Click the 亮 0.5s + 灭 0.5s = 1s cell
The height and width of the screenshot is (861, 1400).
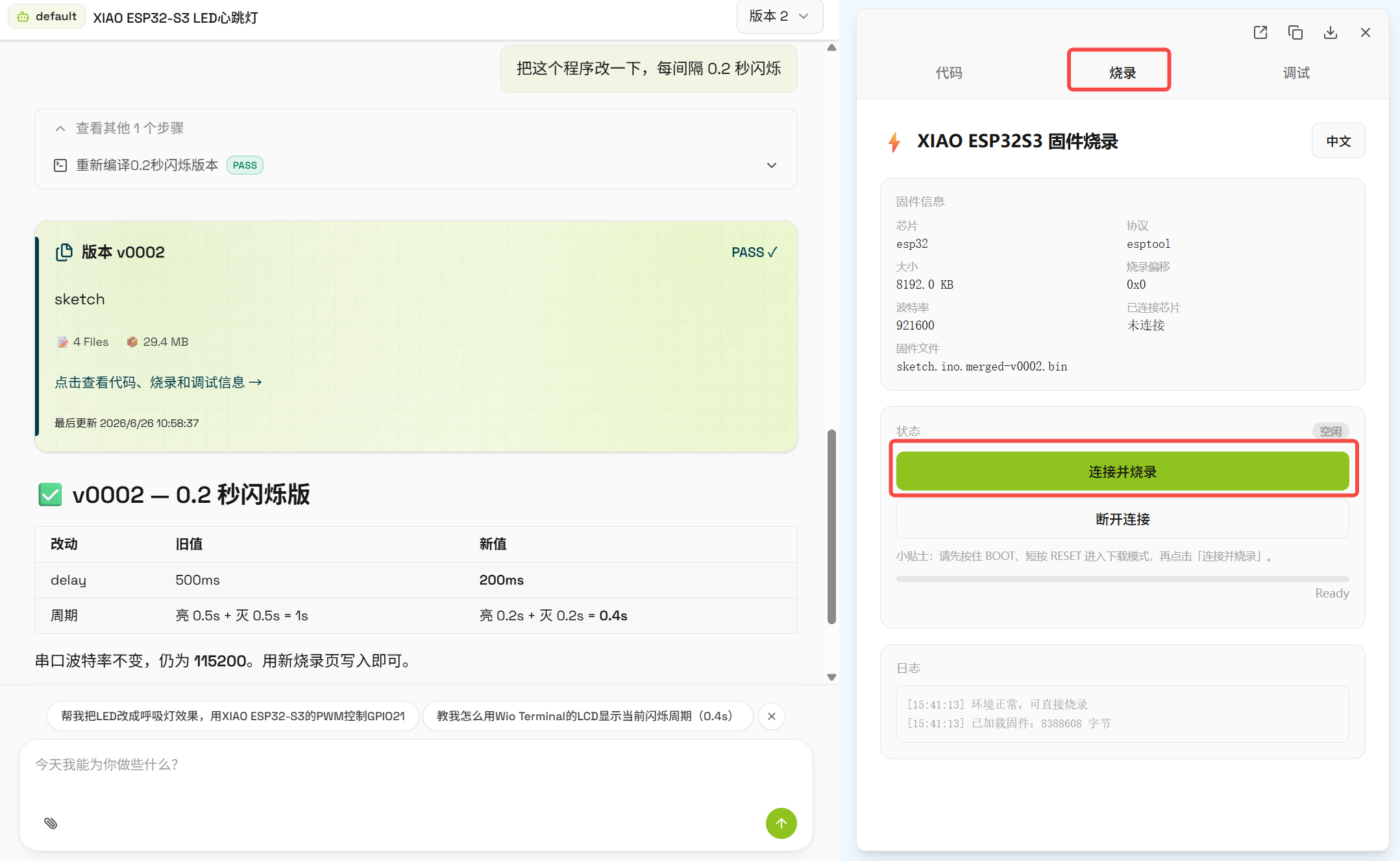pos(241,616)
